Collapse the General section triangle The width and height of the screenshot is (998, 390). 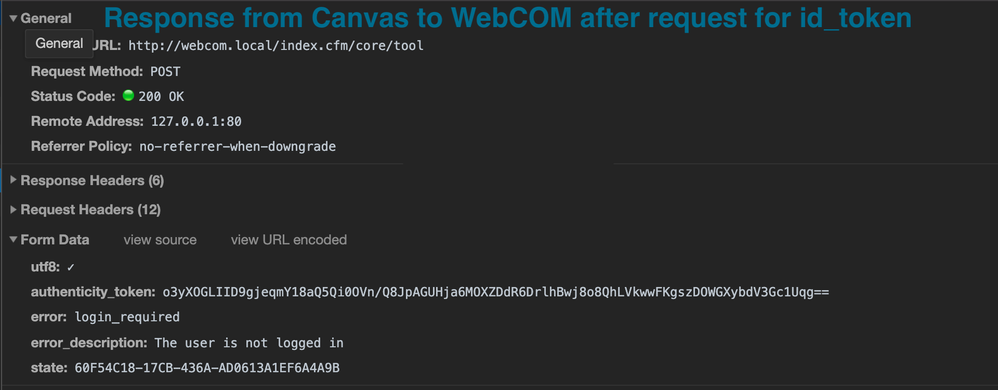[13, 18]
